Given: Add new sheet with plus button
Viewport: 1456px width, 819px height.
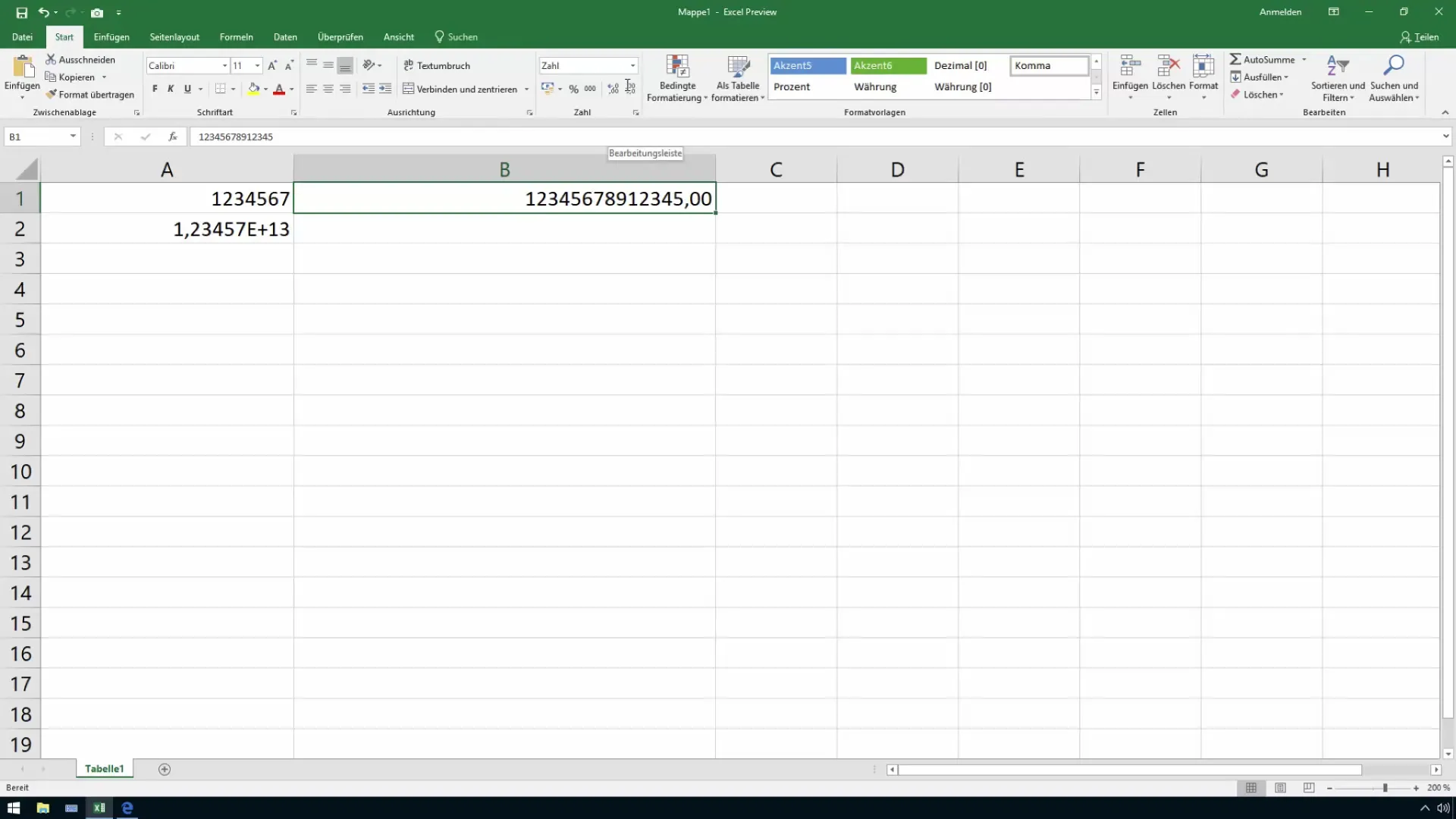Looking at the screenshot, I should pos(165,769).
